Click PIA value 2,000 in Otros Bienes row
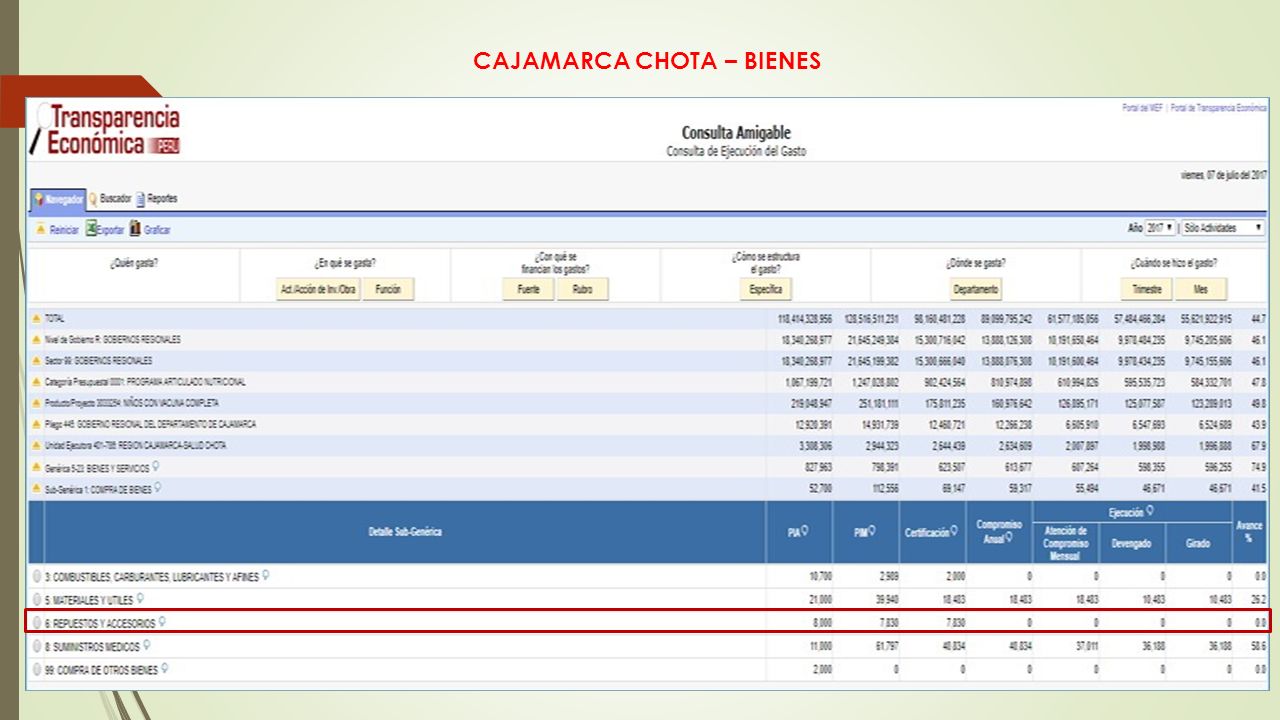Screen dimensions: 1280x720 820,670
